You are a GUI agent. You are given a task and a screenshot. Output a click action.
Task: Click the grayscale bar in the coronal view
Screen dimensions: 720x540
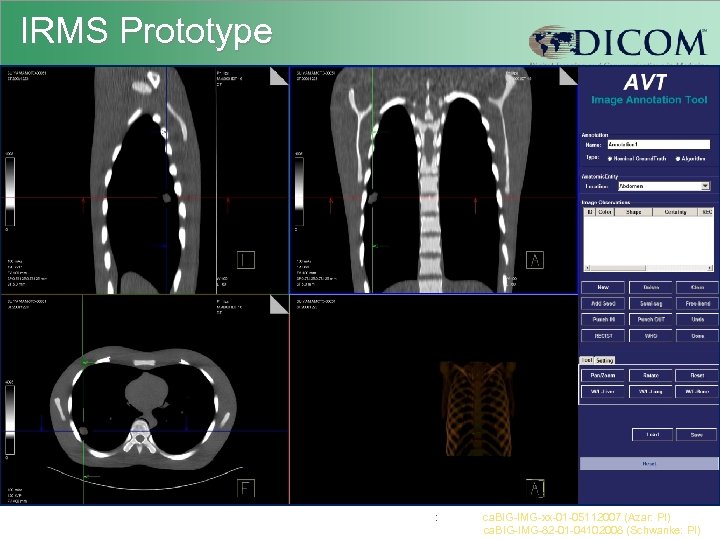[299, 191]
